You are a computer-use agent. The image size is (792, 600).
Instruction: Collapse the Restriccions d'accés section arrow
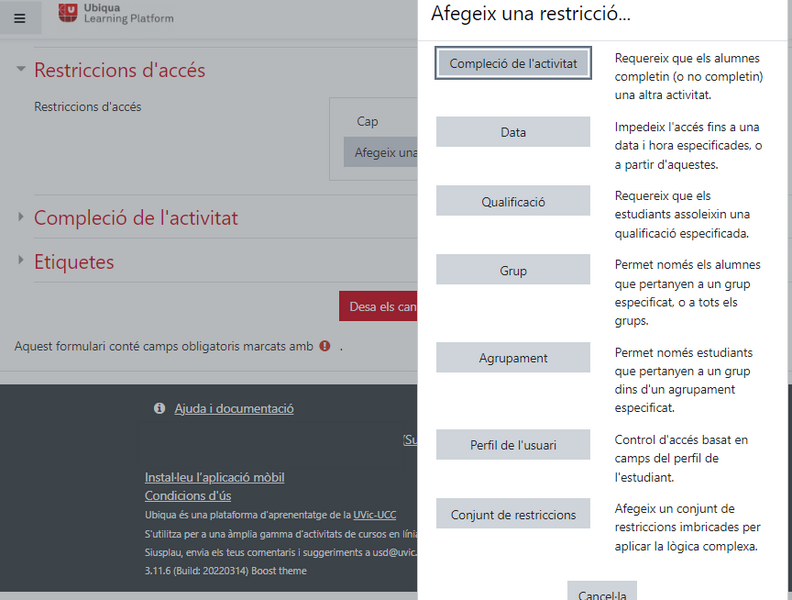tap(21, 69)
